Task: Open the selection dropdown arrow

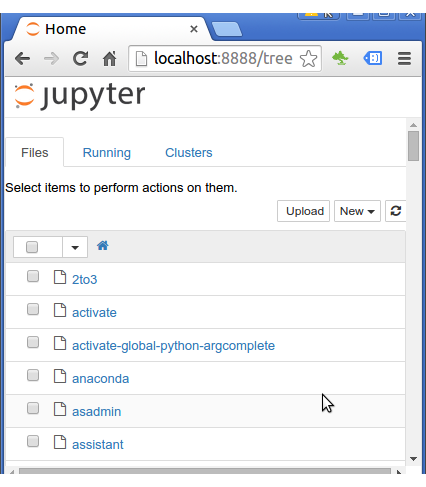Action: (75, 247)
